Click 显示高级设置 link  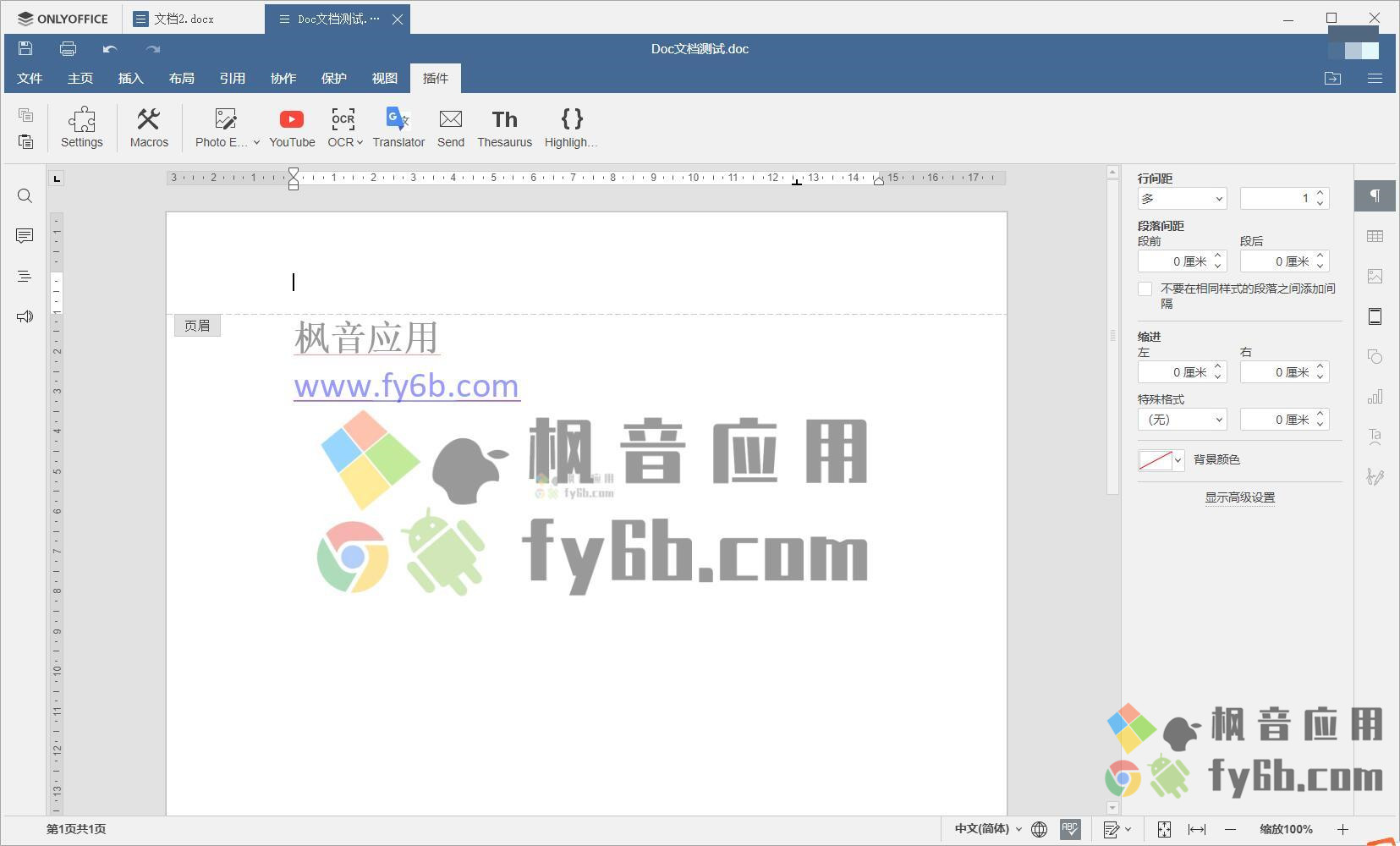[1239, 497]
